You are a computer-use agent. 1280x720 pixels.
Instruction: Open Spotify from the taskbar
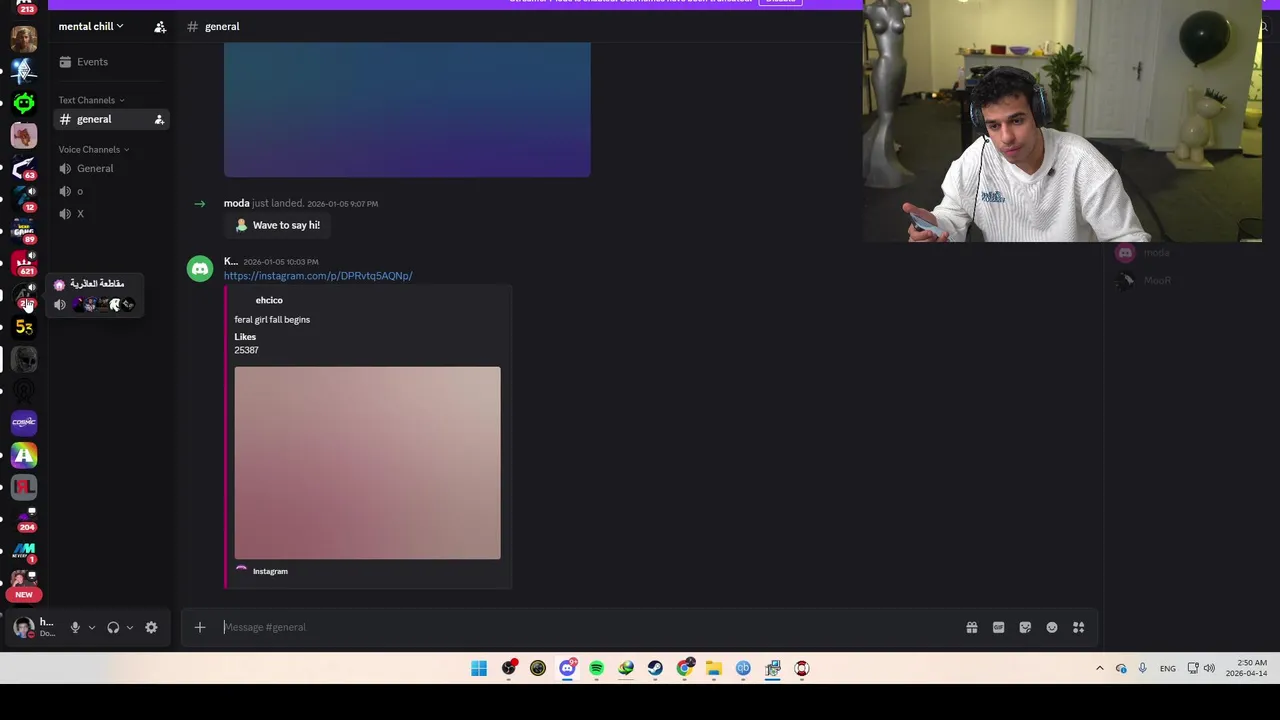click(596, 668)
